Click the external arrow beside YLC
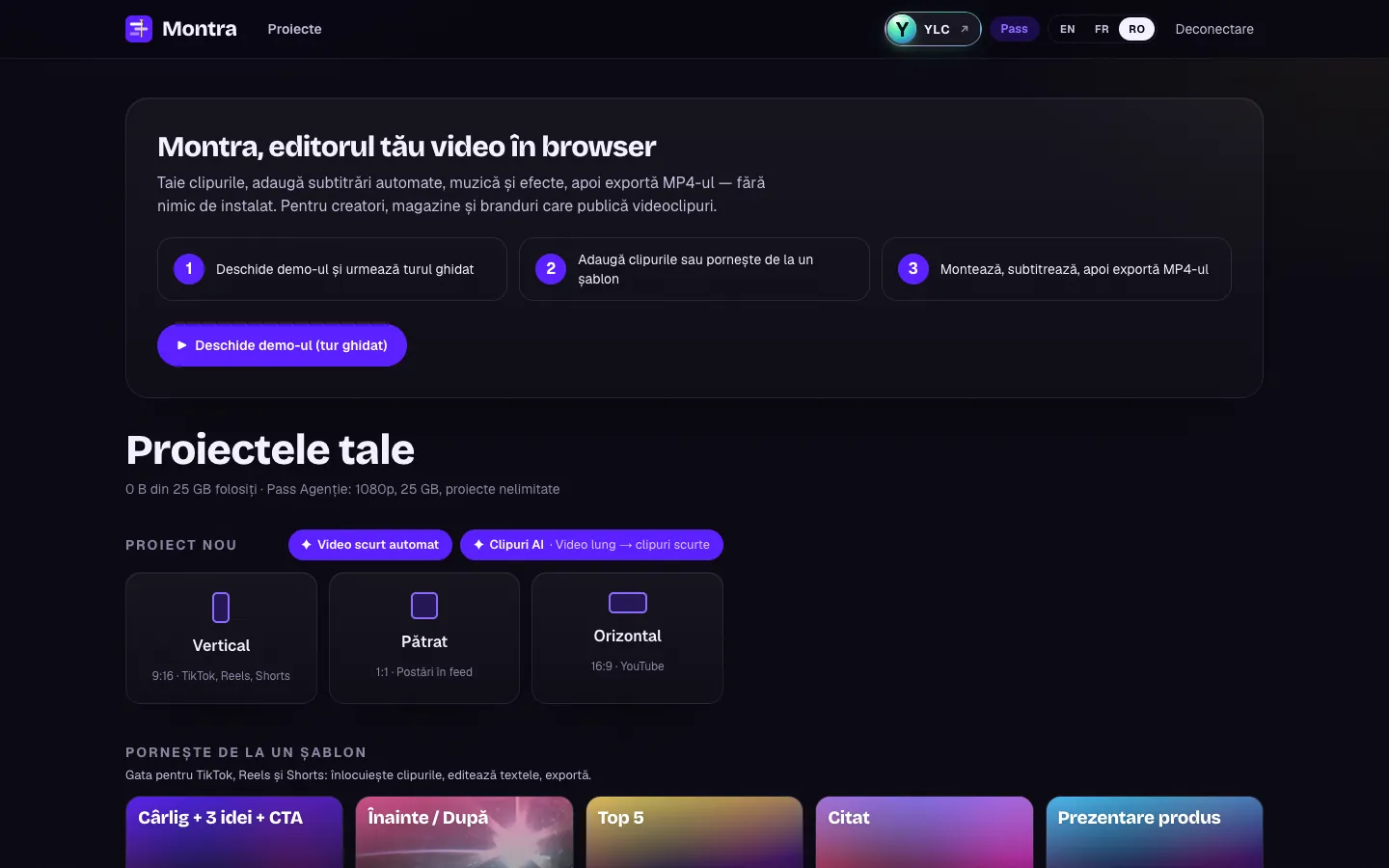This screenshot has height=868, width=1389. coord(965,29)
